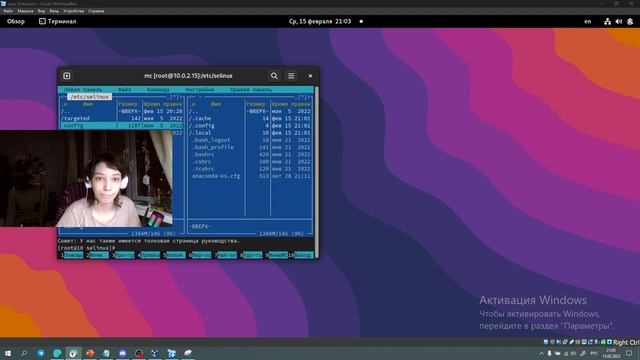
Task: Open the 'Настройки' menu in mc
Action: pyautogui.click(x=200, y=89)
